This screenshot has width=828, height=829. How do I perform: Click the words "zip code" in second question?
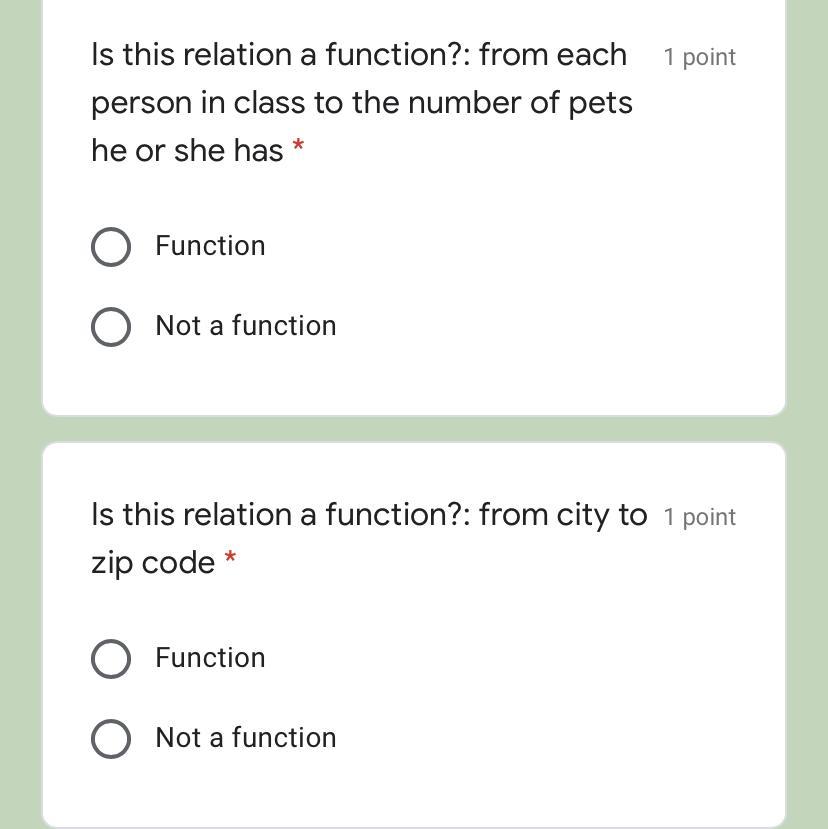tap(153, 563)
